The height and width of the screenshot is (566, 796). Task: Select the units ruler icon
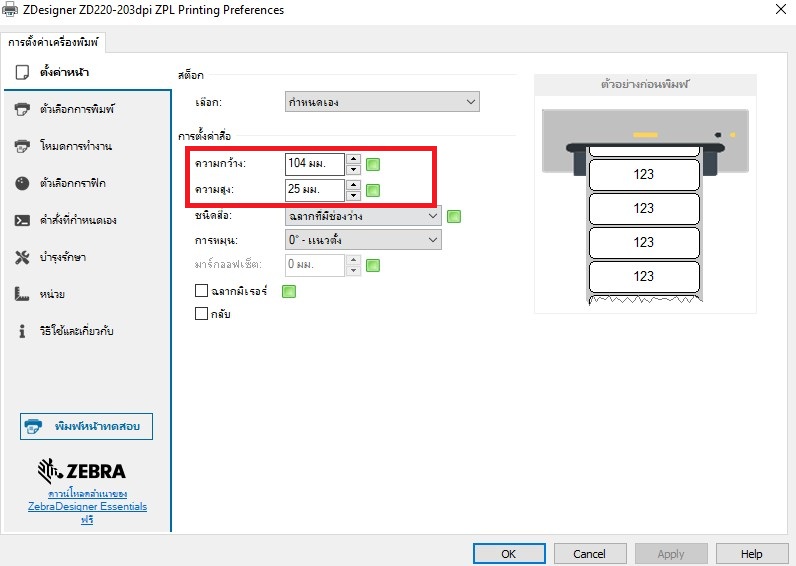[x=22, y=294]
